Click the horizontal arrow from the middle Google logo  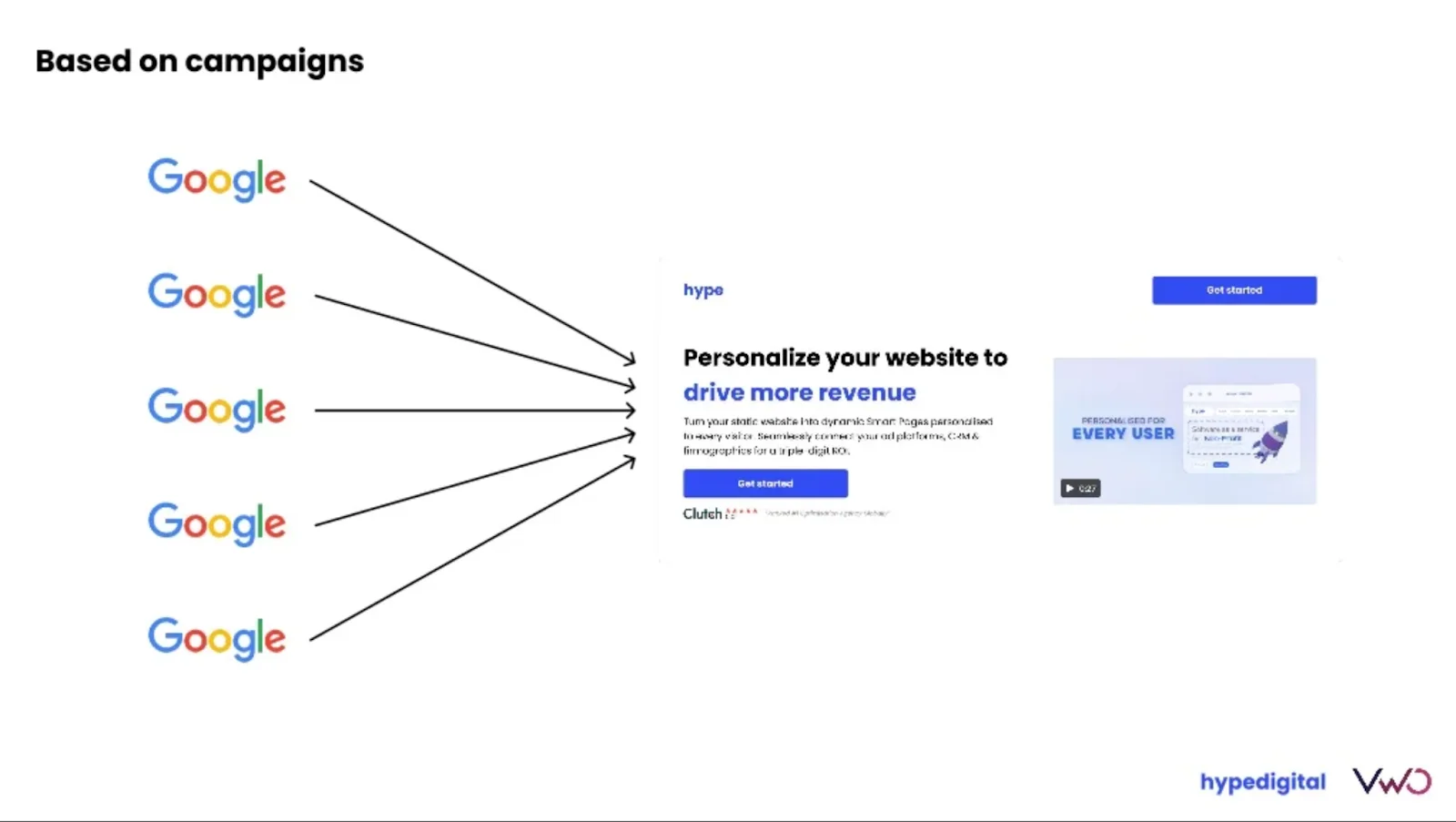pos(473,411)
